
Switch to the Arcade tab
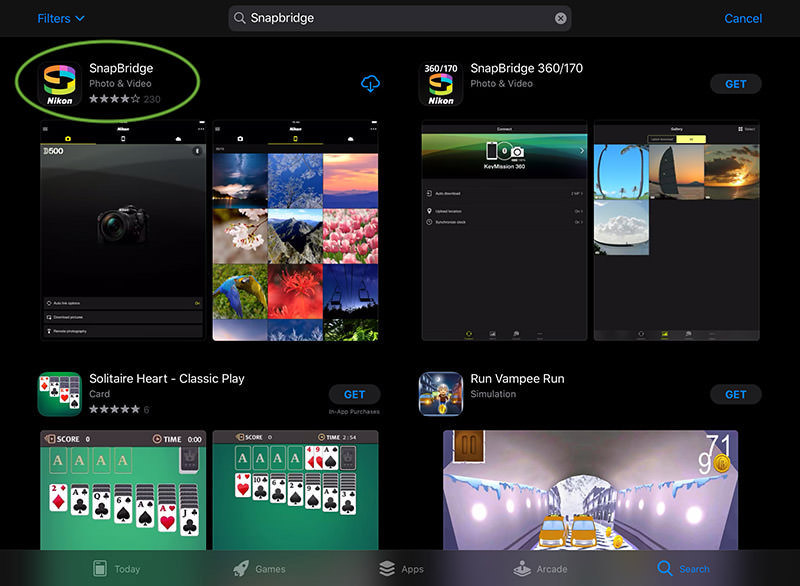click(540, 569)
